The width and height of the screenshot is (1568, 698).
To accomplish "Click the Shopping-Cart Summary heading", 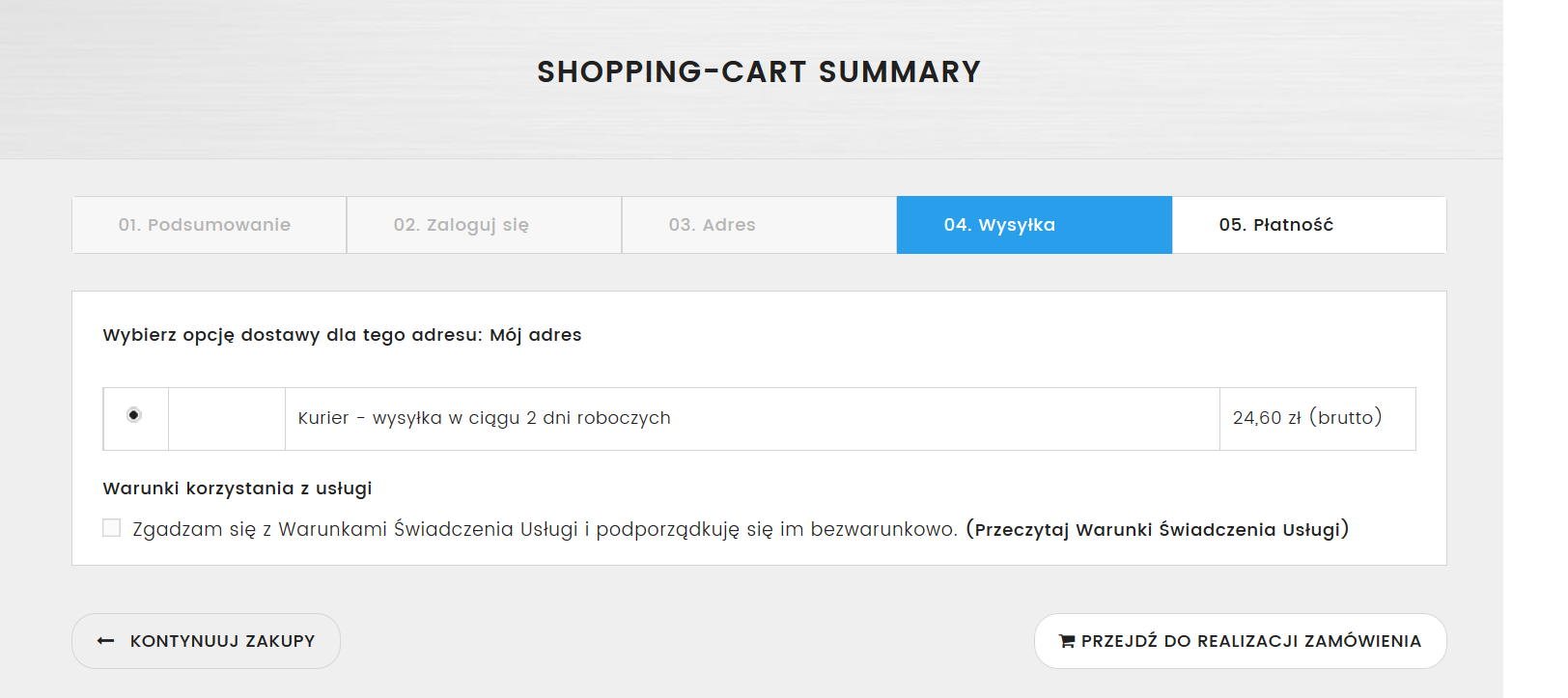I will coord(759,71).
